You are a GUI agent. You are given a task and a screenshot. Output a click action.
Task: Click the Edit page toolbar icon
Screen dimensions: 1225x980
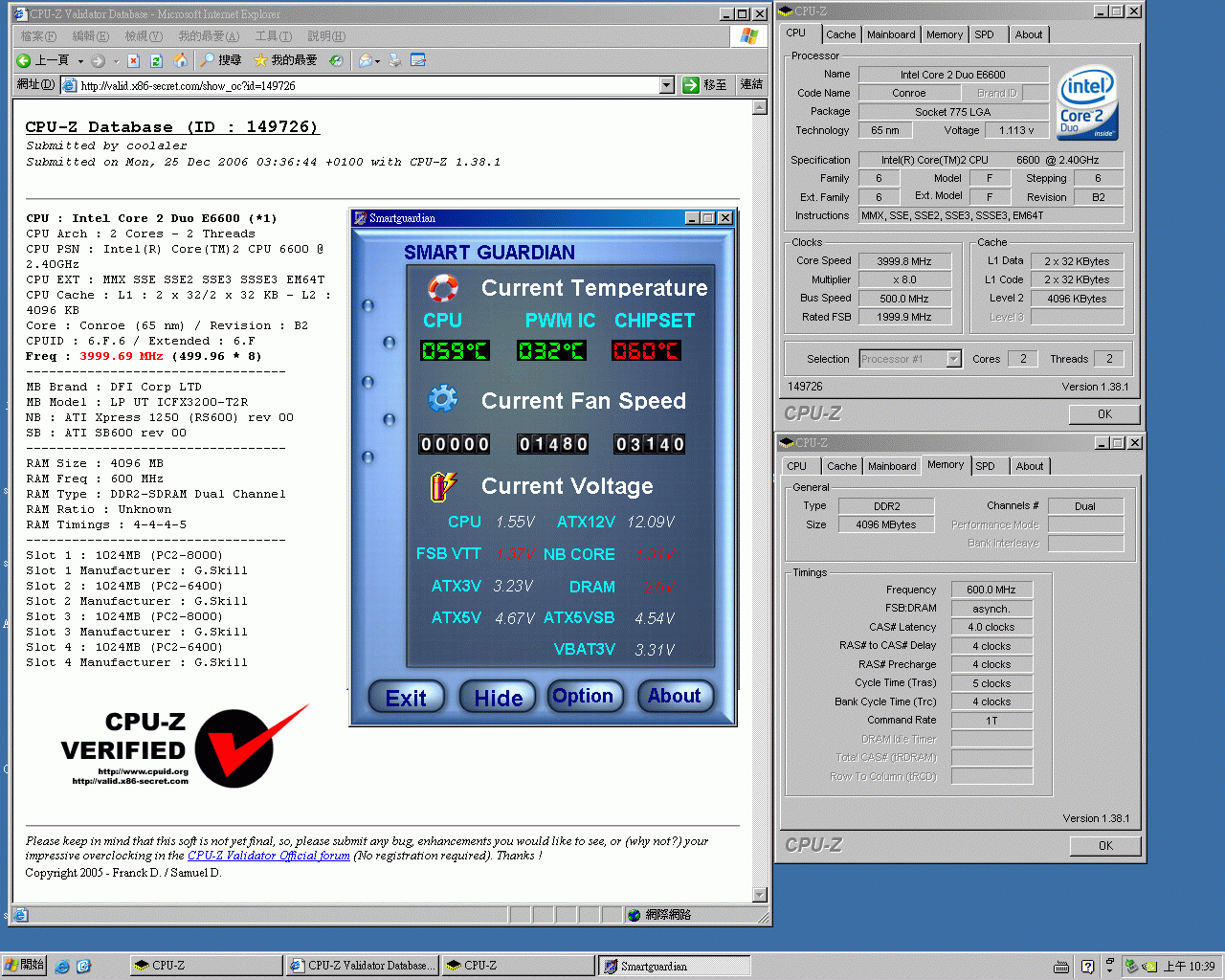418,60
